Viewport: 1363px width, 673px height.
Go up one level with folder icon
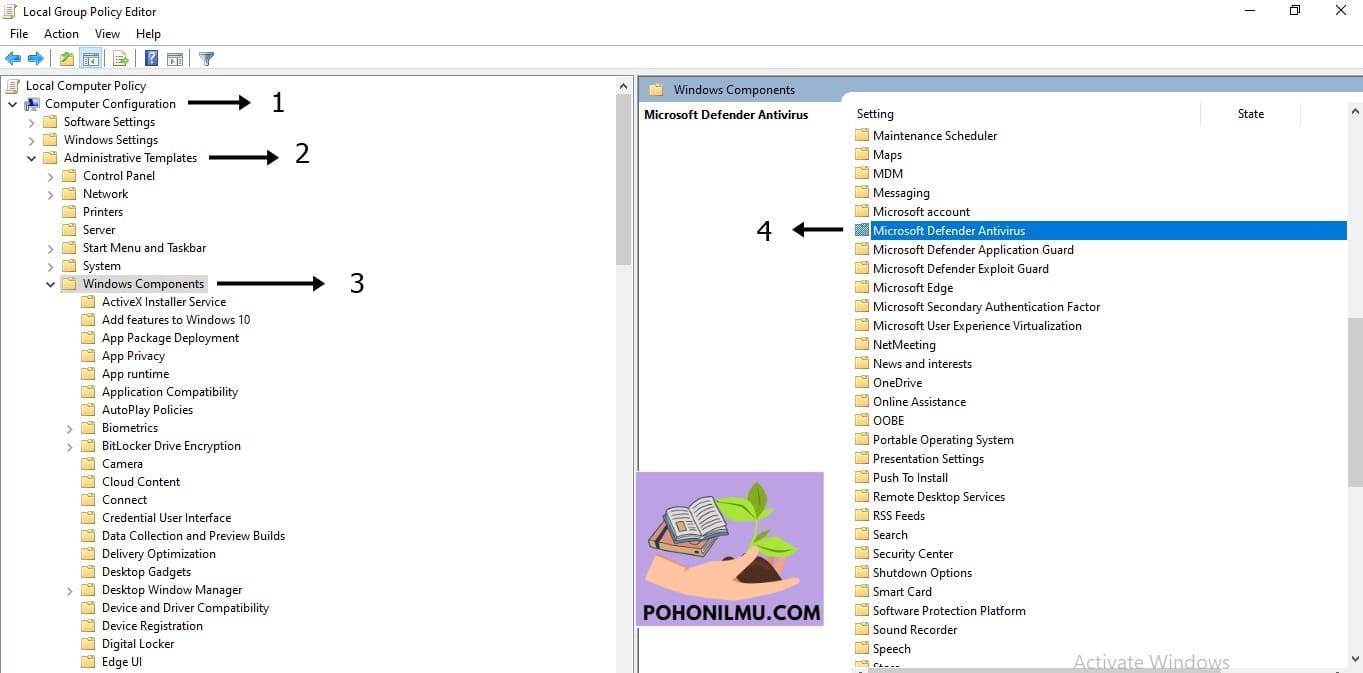67,59
